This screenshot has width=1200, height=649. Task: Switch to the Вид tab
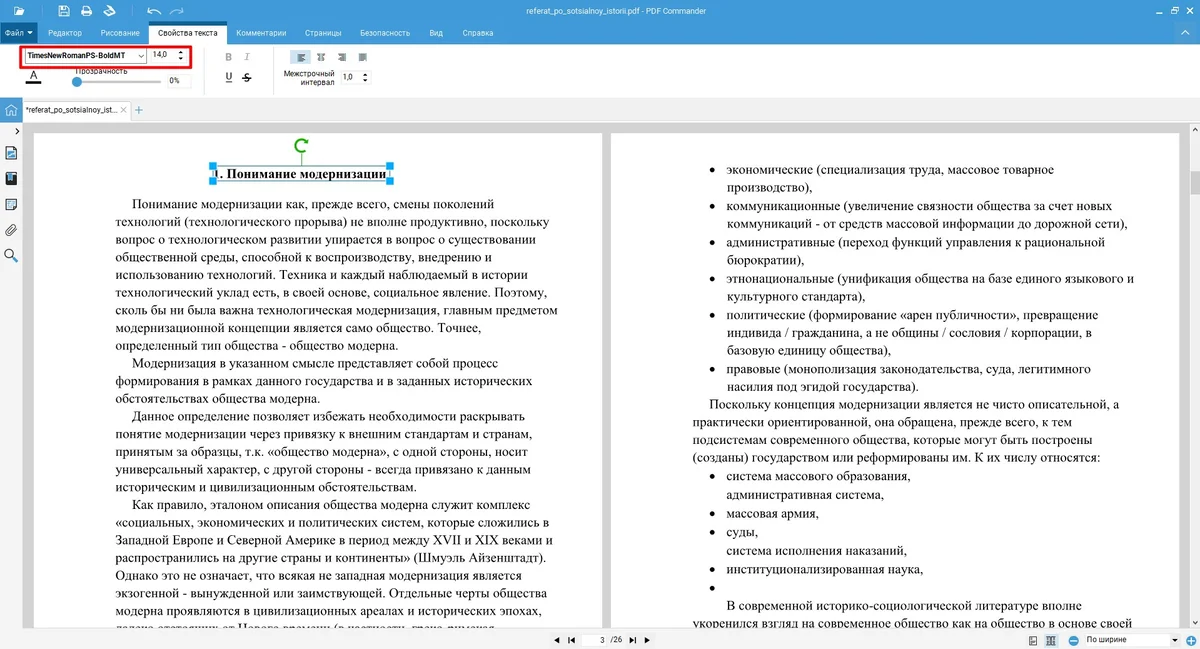click(x=436, y=33)
